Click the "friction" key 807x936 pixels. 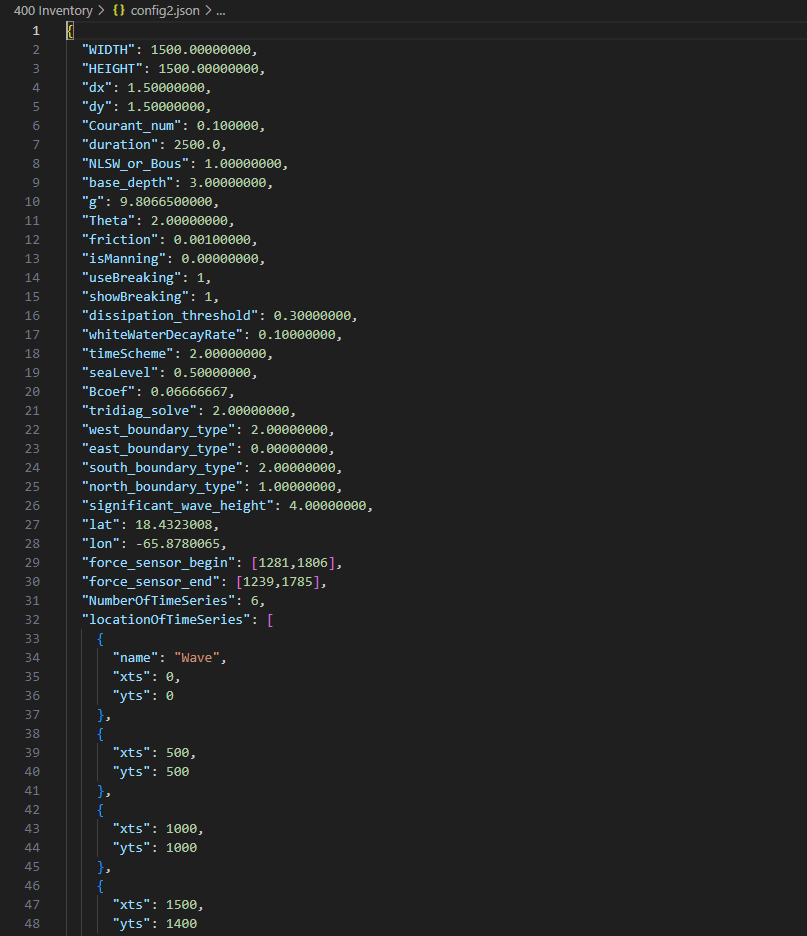[120, 240]
